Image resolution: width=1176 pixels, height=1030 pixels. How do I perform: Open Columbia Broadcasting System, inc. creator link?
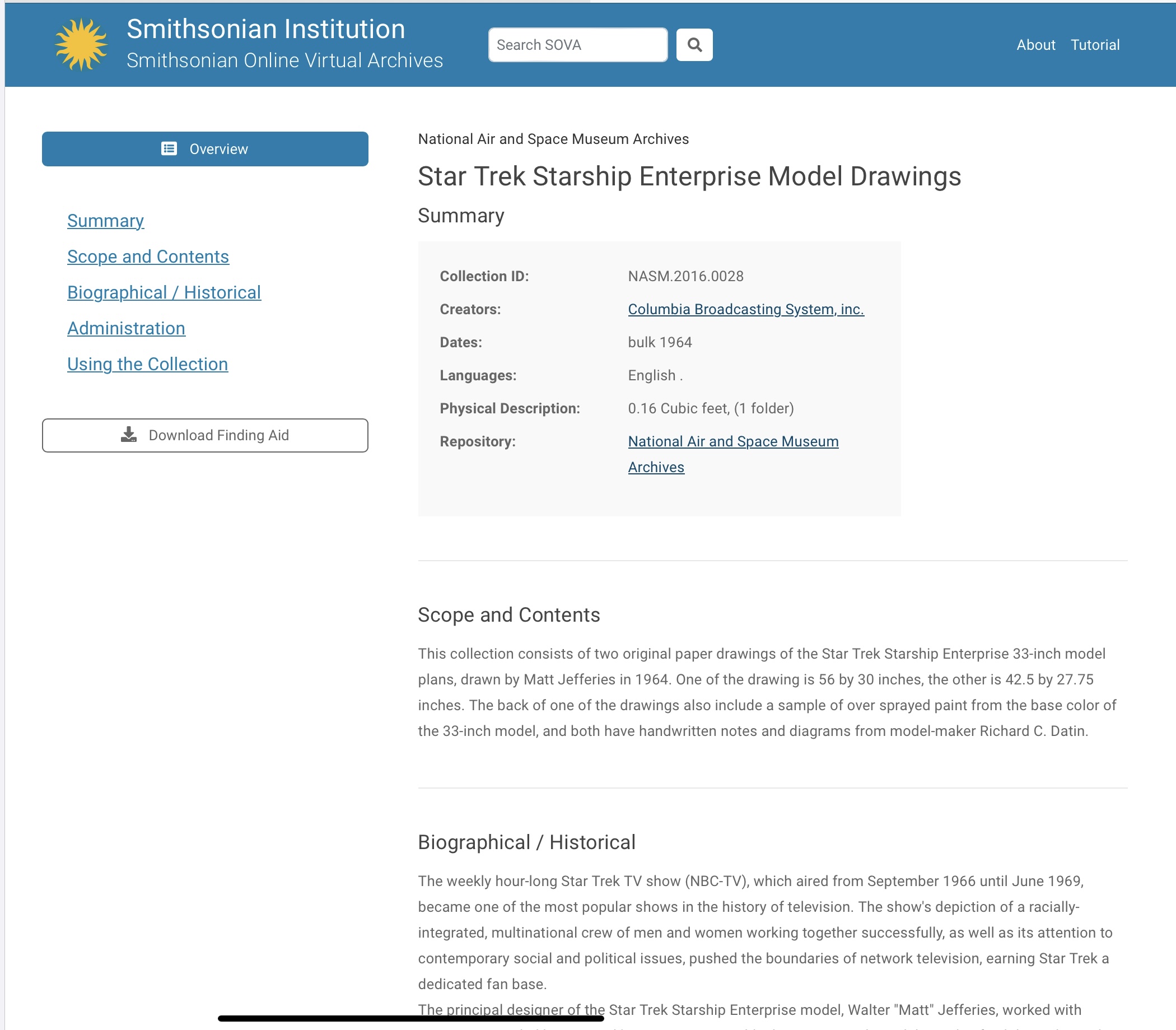745,309
